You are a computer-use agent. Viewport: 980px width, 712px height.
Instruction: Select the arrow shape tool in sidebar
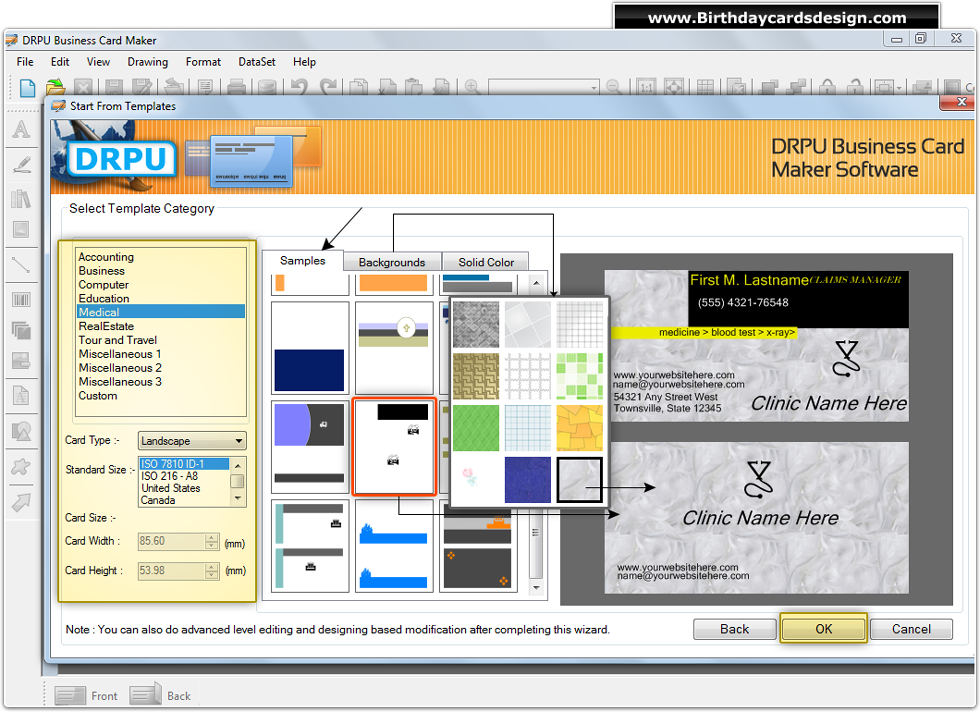[21, 501]
